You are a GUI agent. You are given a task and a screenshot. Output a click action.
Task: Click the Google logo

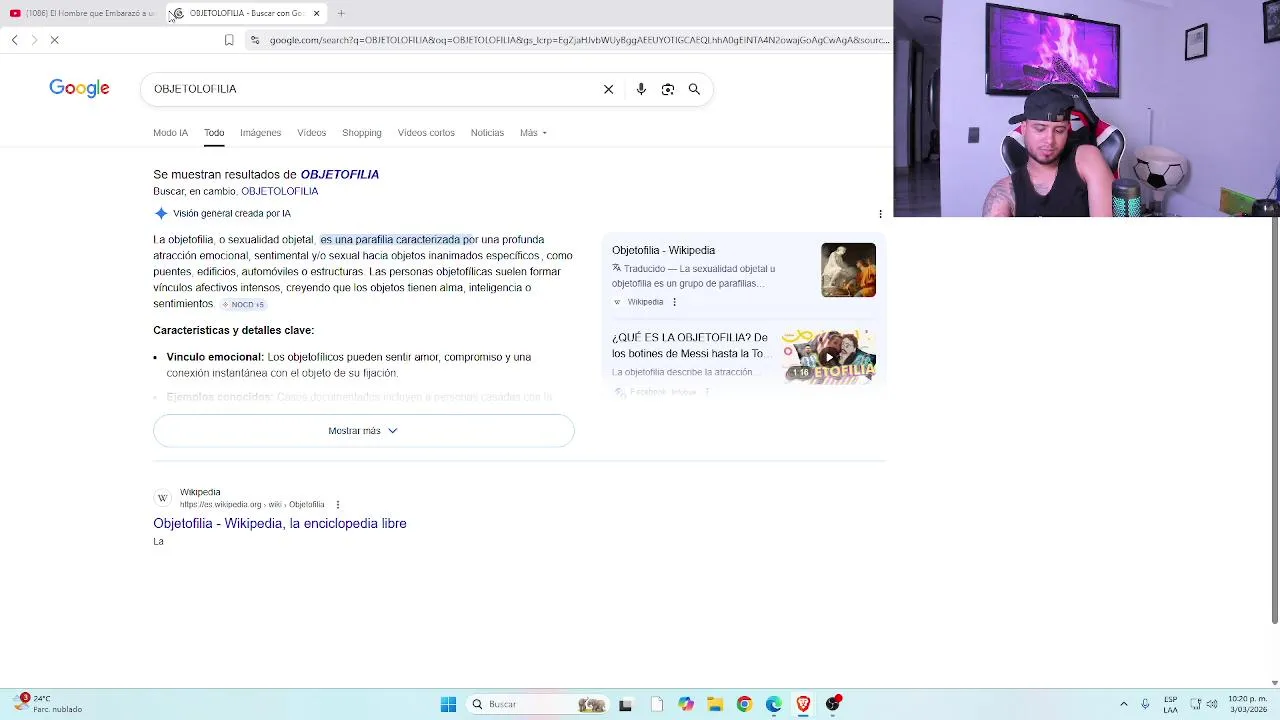(x=79, y=89)
